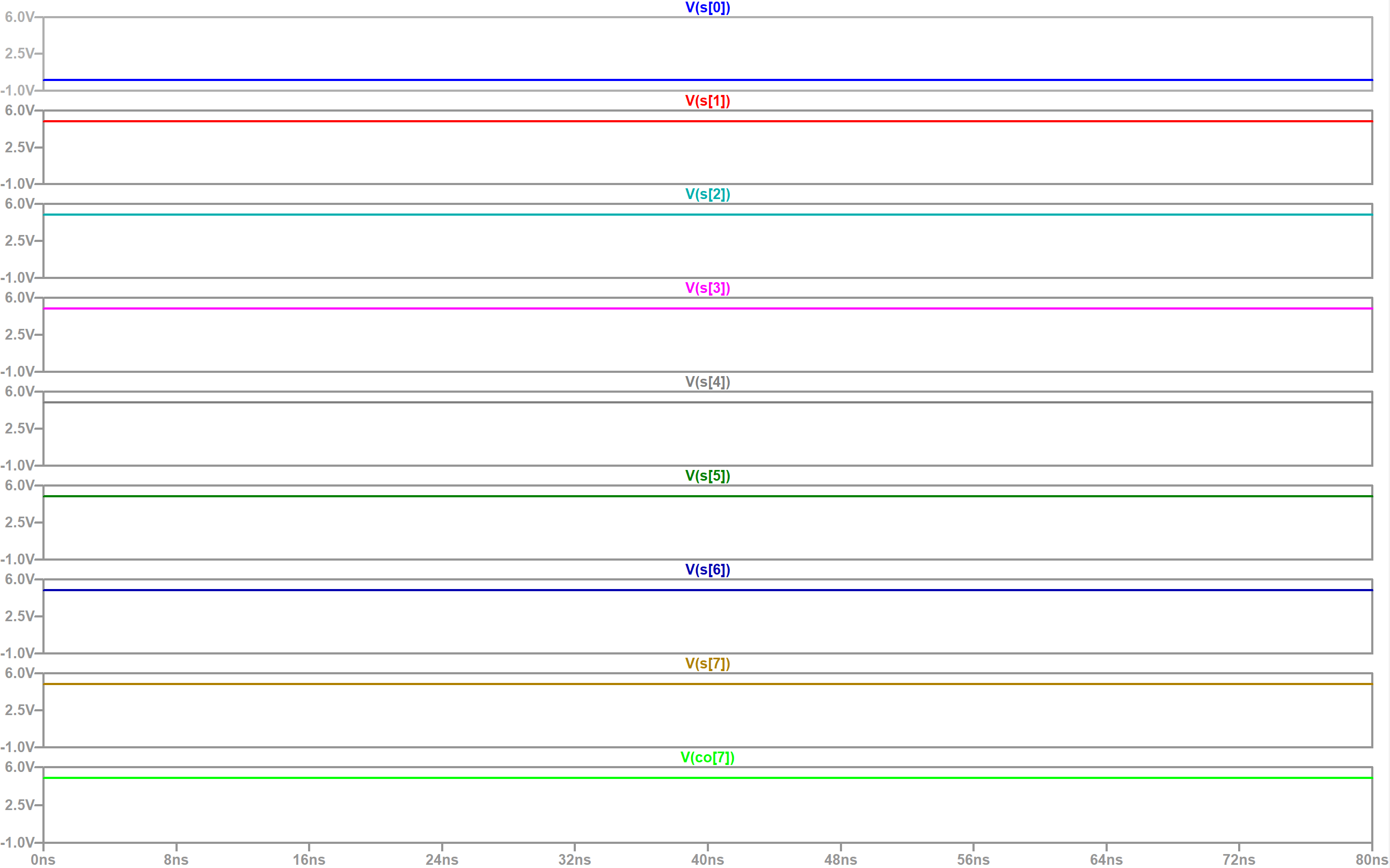Click the 64ns time axis tick label

click(x=1106, y=859)
